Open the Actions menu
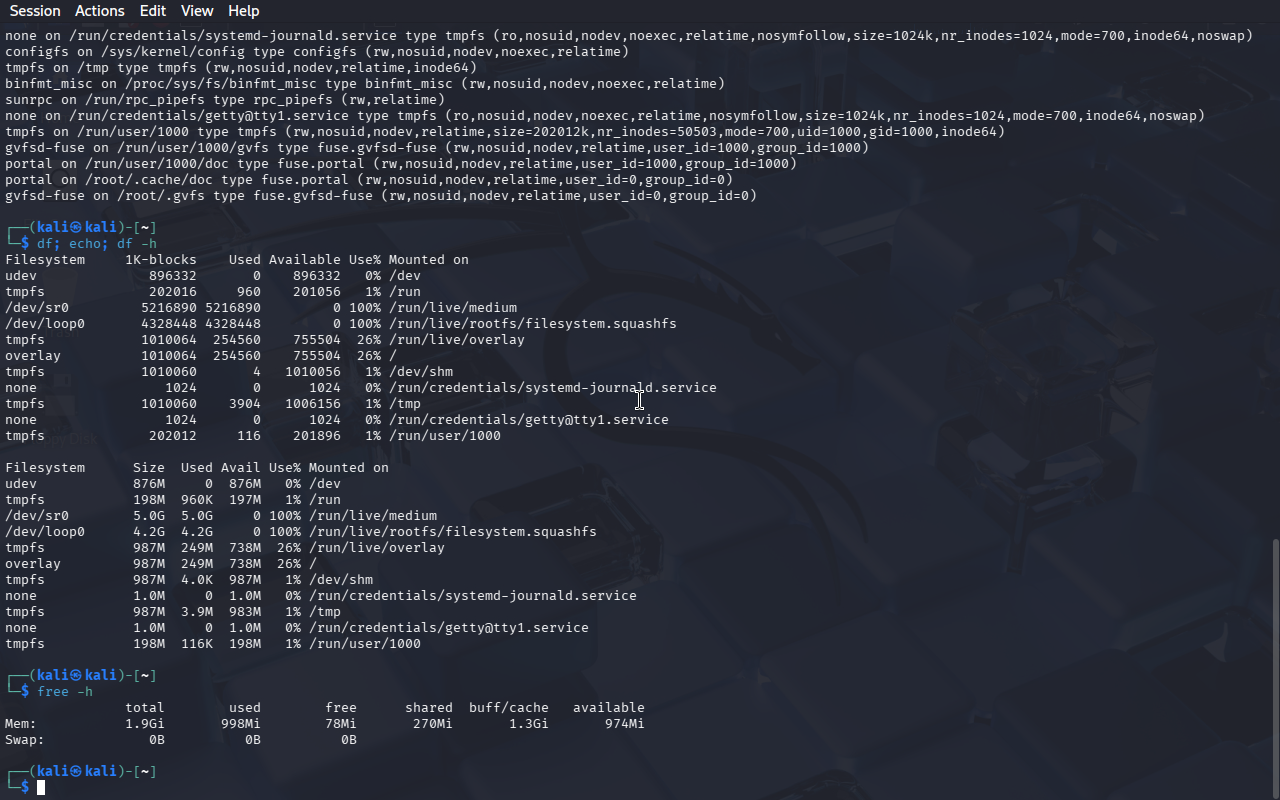 [100, 11]
